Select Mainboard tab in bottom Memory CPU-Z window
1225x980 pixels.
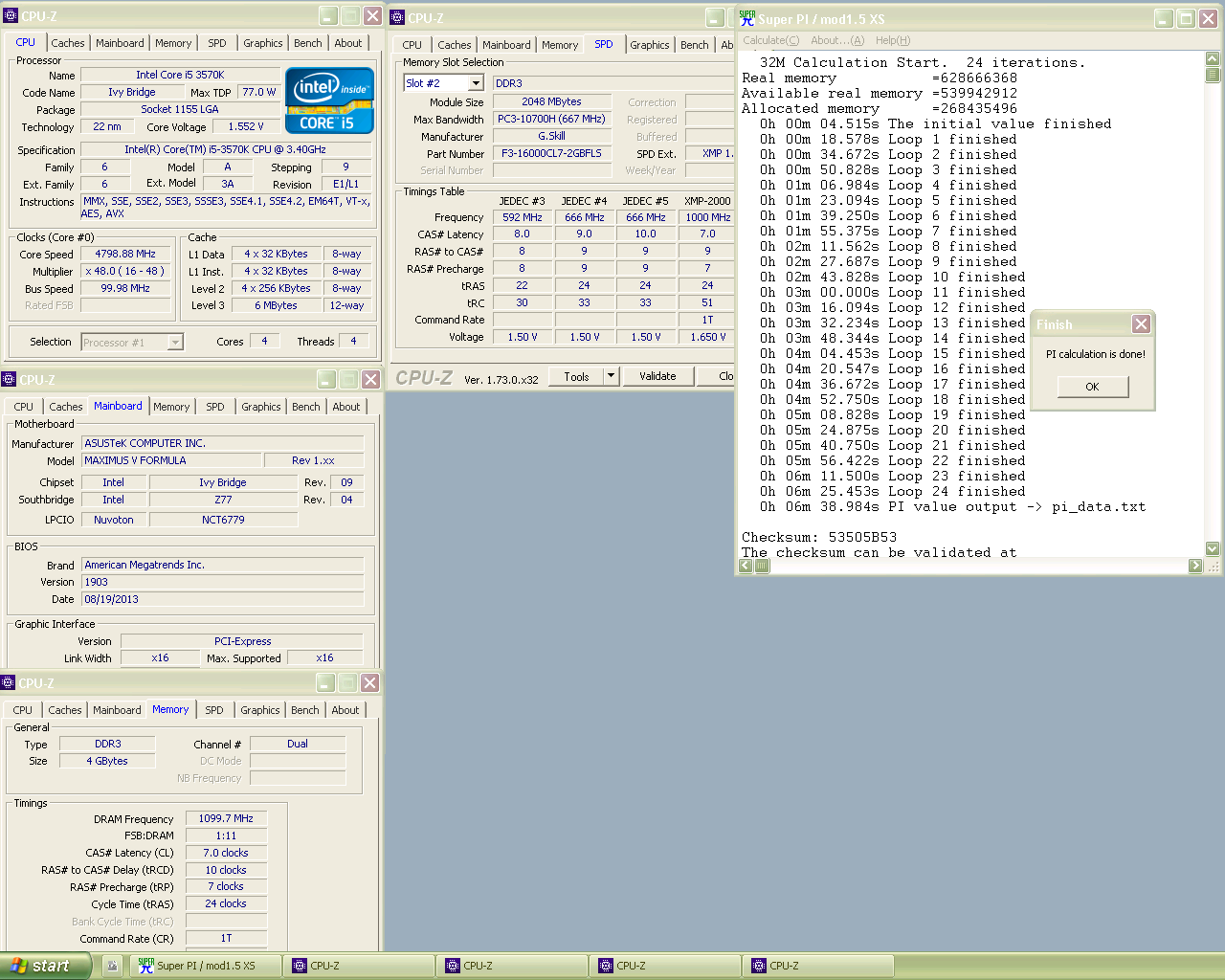click(x=117, y=710)
